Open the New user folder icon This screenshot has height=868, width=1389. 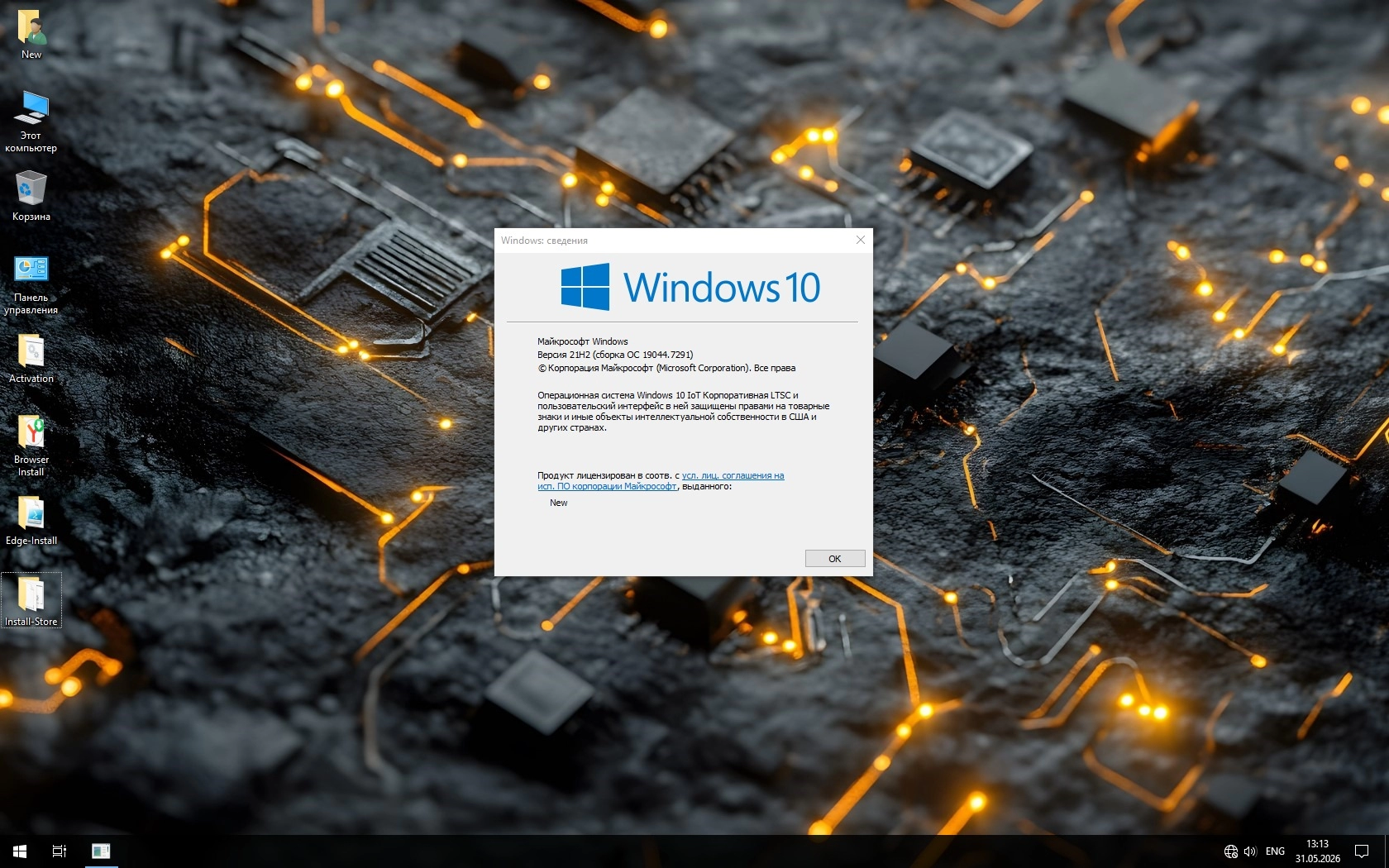pyautogui.click(x=31, y=33)
